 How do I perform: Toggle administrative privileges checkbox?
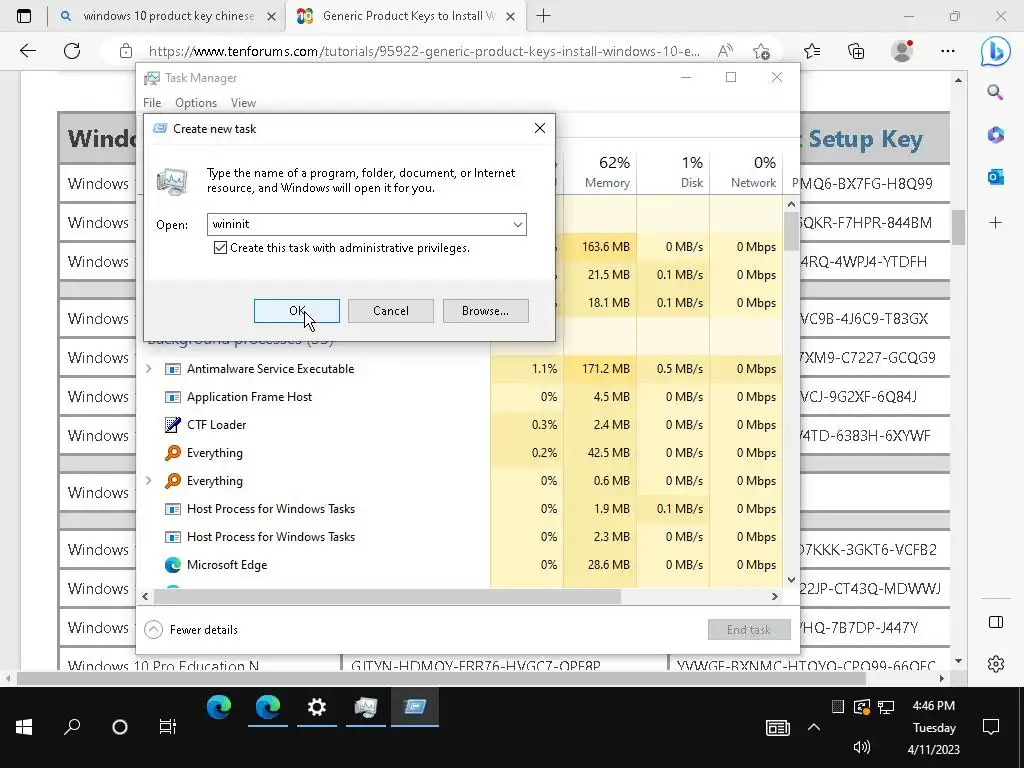point(220,248)
